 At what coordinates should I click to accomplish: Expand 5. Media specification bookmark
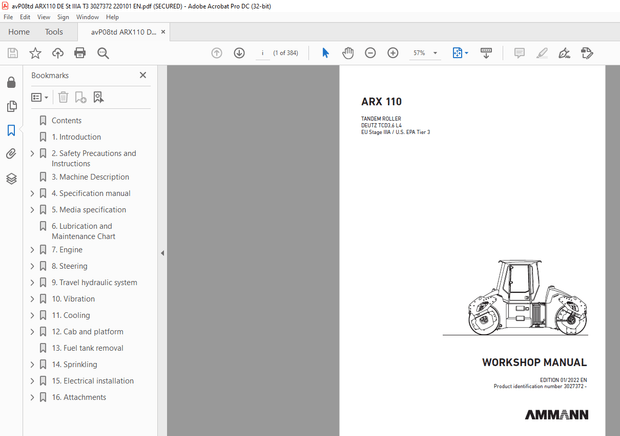pyautogui.click(x=32, y=210)
